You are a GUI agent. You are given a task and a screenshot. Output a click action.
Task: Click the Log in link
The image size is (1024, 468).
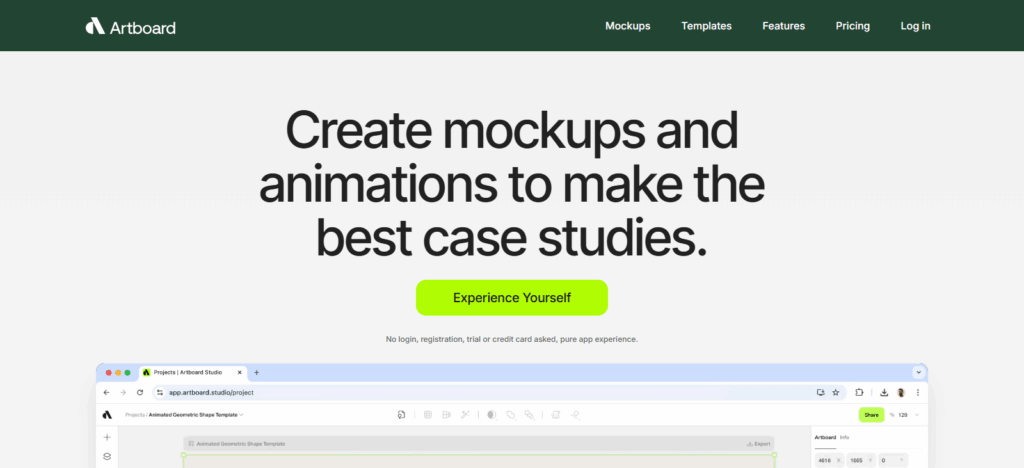(x=915, y=26)
